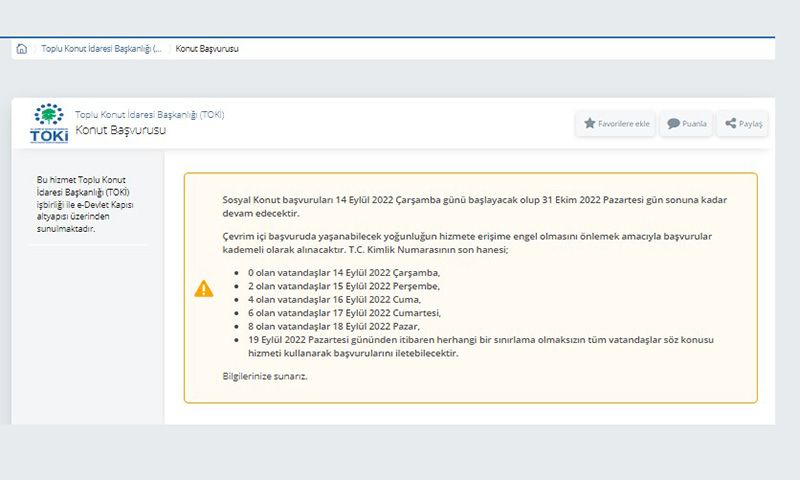Select the Konut Başvurusu breadcrumb item

pos(207,48)
